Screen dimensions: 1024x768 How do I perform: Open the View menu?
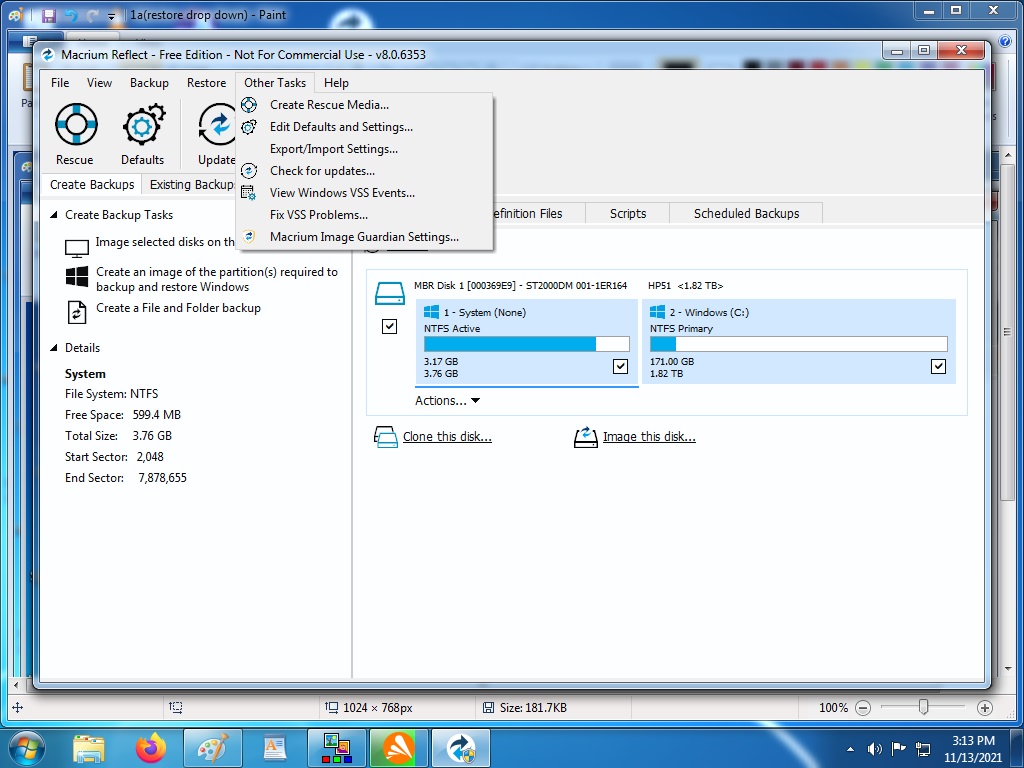(99, 83)
